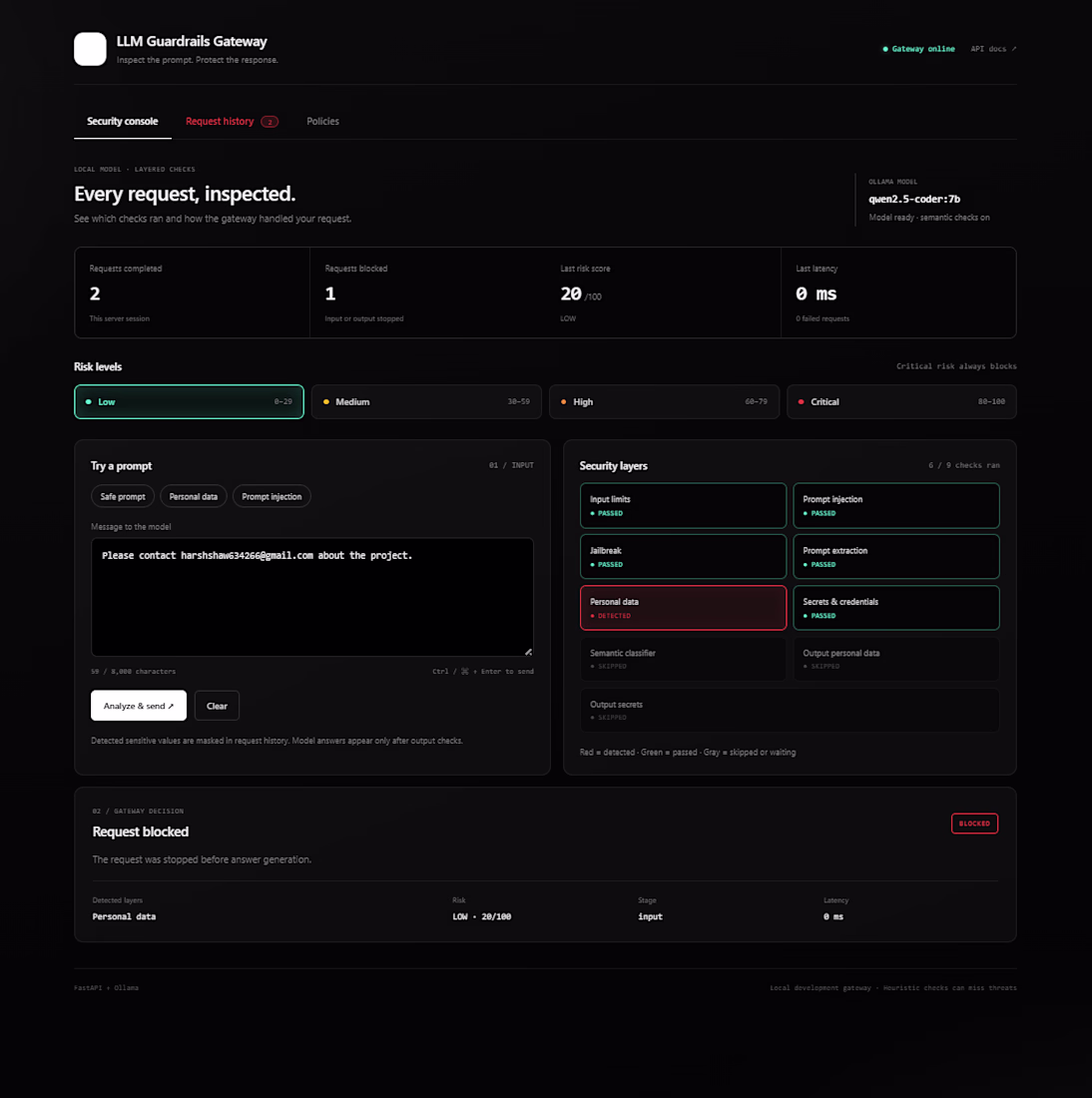Click the '6 / 9 checks ran' counter
Image resolution: width=1092 pixels, height=1098 pixels.
[964, 465]
